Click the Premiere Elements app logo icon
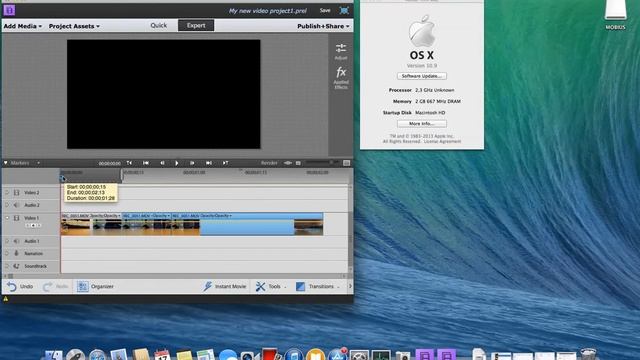This screenshot has width=640, height=360. click(x=9, y=10)
